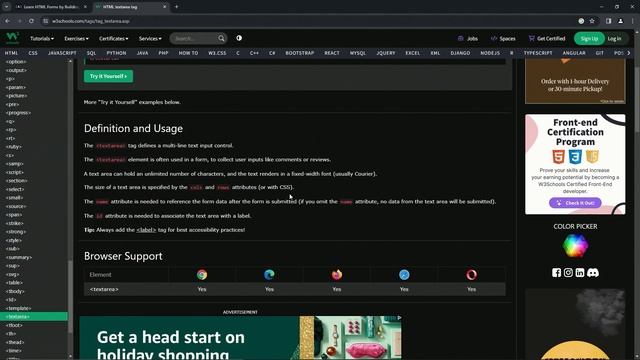The height and width of the screenshot is (360, 640).
Task: Click the Sign Up button
Action: click(x=589, y=39)
